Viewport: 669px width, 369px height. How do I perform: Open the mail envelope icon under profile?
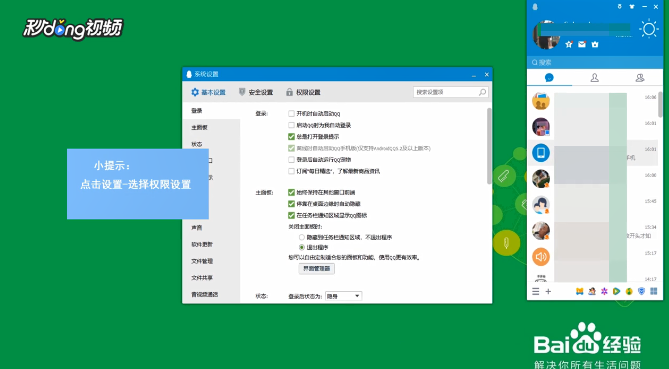coord(582,44)
